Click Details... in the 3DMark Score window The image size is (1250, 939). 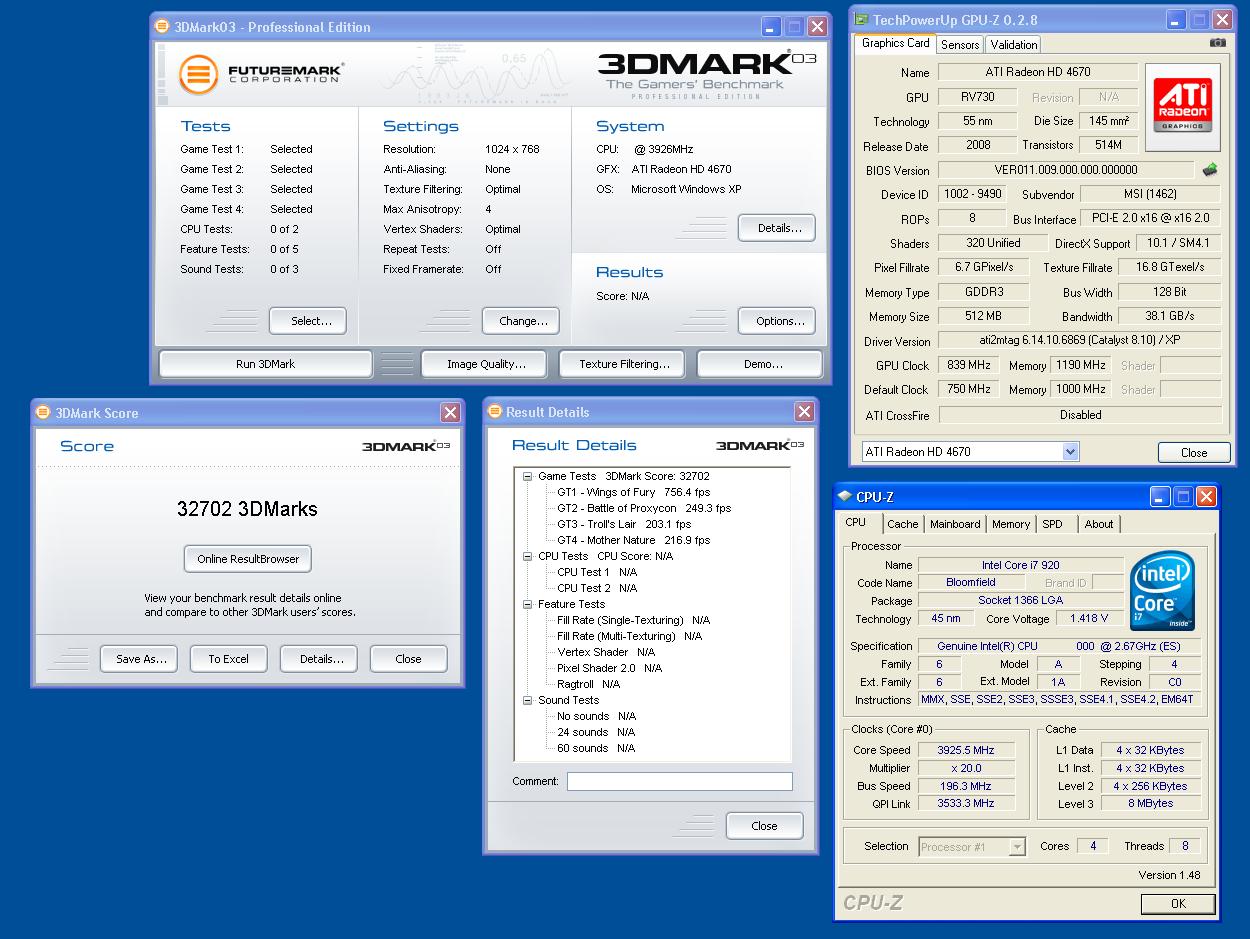click(x=319, y=659)
